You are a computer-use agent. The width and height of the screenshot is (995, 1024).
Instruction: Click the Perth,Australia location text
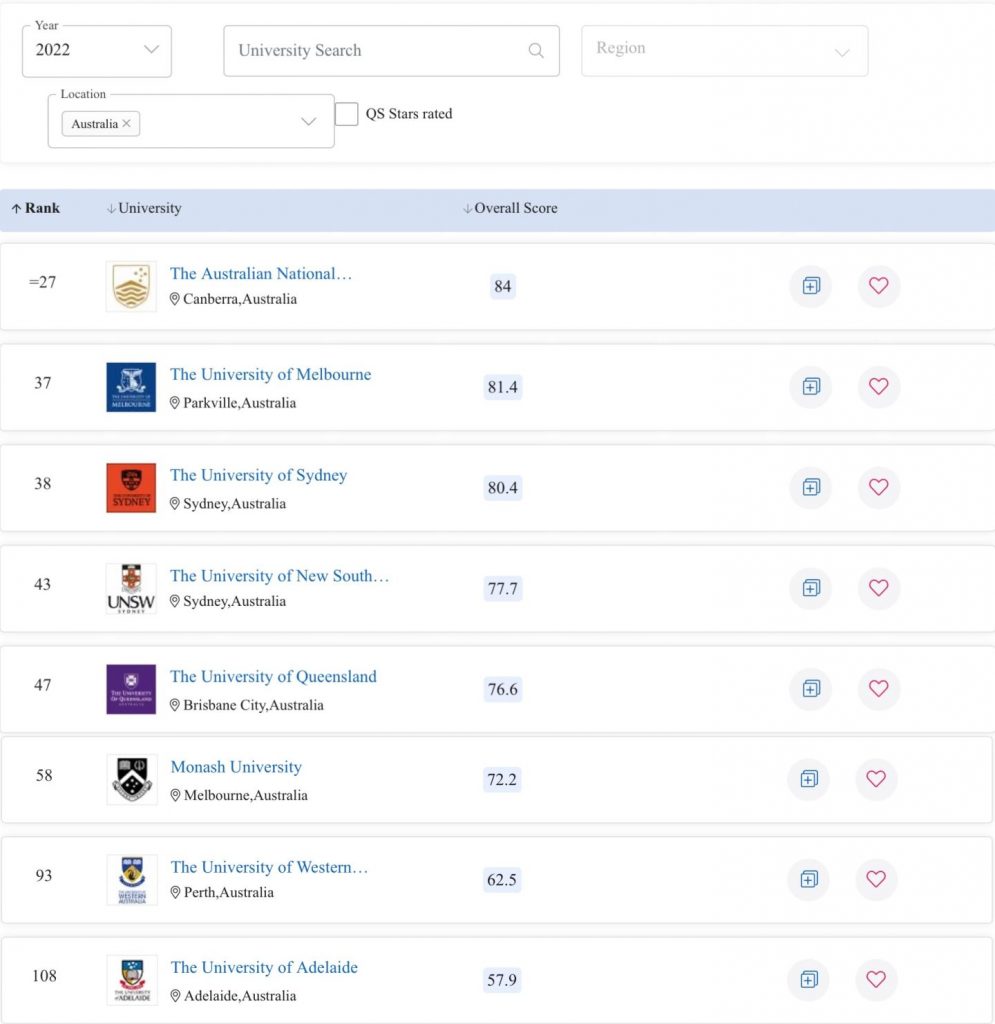(x=229, y=892)
